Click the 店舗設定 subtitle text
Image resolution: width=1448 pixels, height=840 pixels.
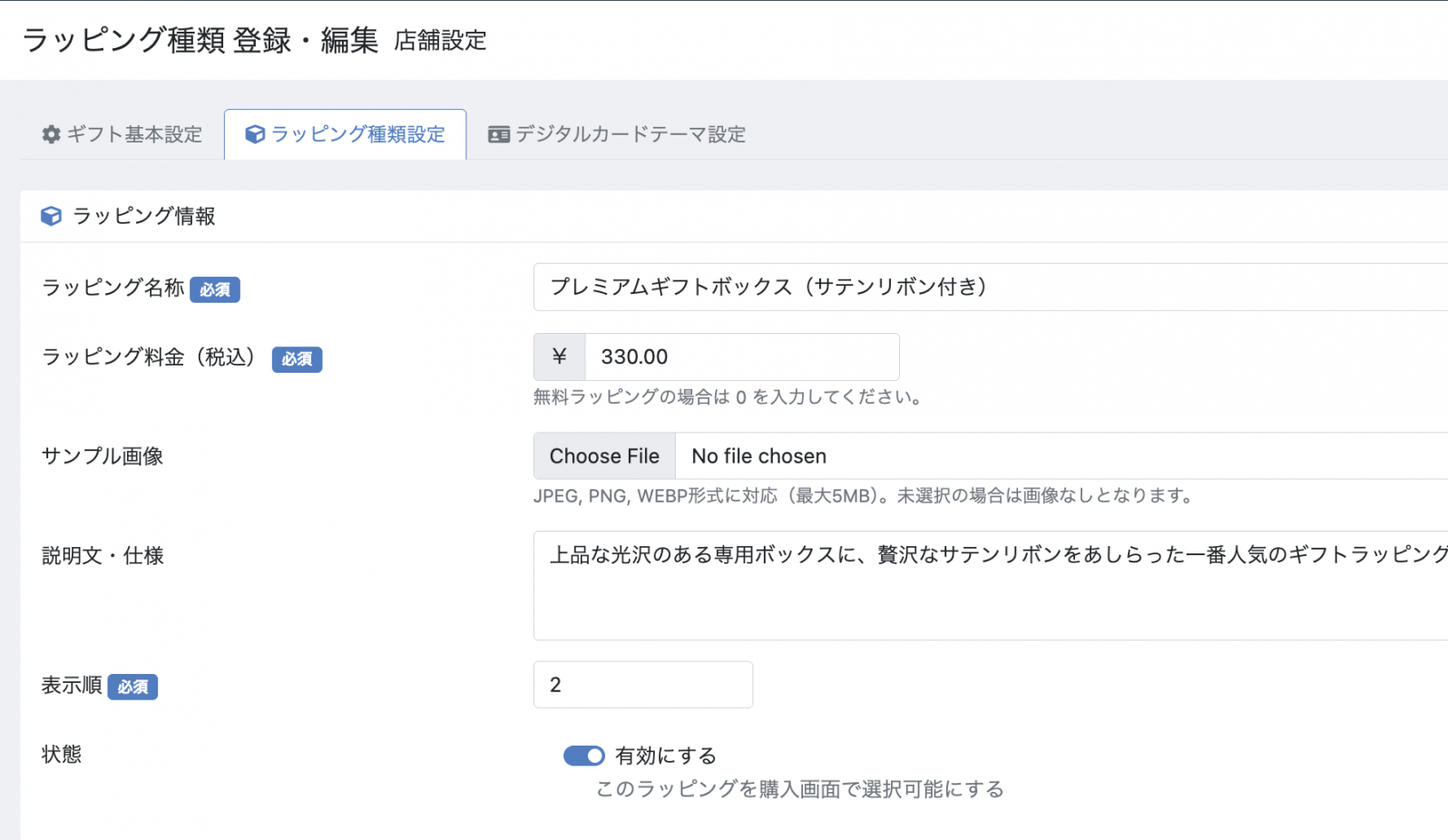[440, 41]
